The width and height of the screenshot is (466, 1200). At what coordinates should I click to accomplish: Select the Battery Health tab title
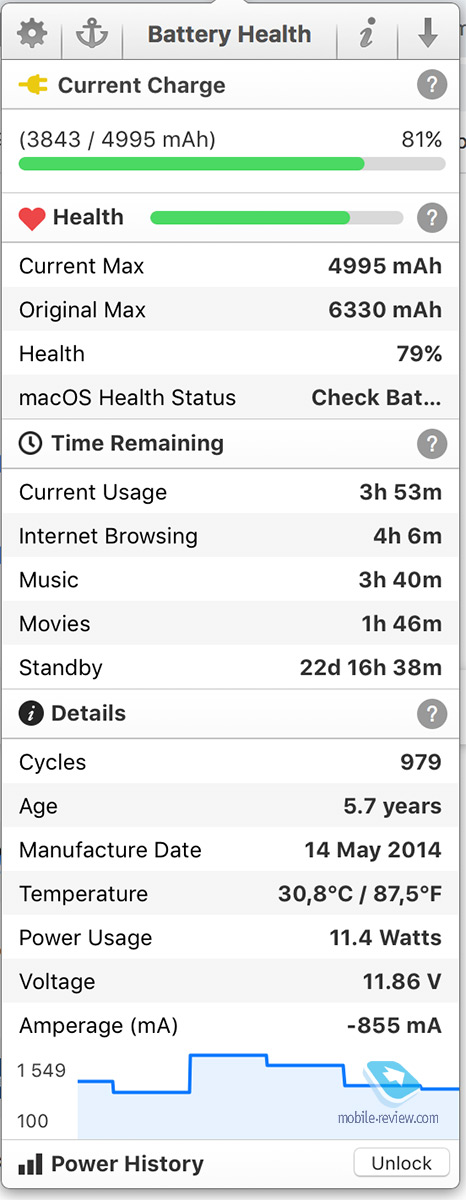[229, 35]
